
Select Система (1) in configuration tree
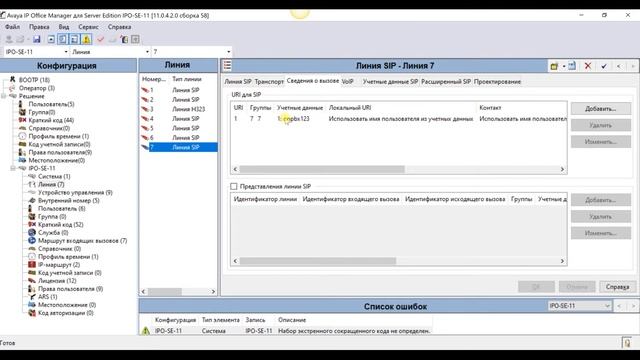54,176
